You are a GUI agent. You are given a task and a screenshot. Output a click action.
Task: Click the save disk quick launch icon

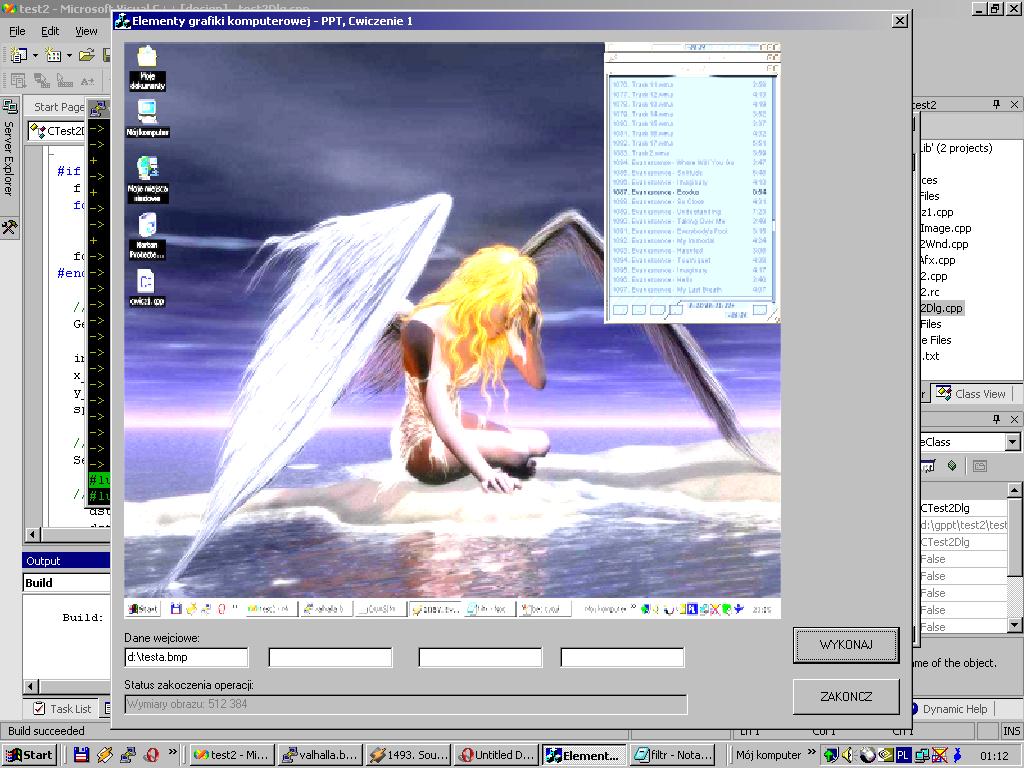tap(82, 755)
